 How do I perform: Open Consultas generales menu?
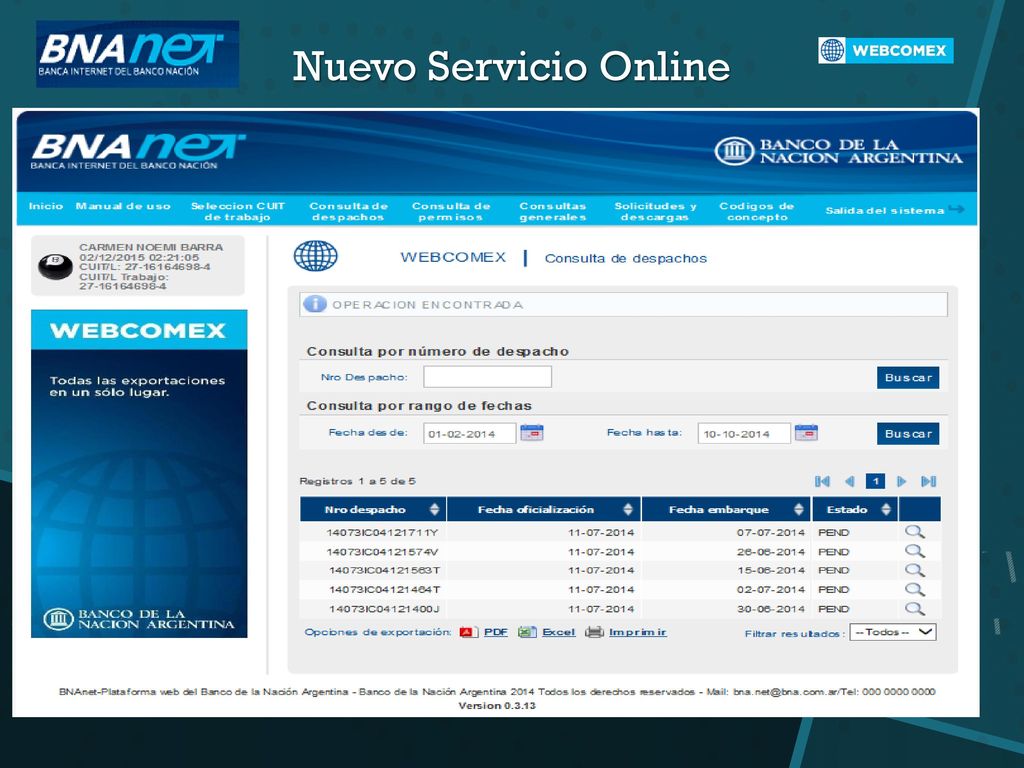(553, 212)
